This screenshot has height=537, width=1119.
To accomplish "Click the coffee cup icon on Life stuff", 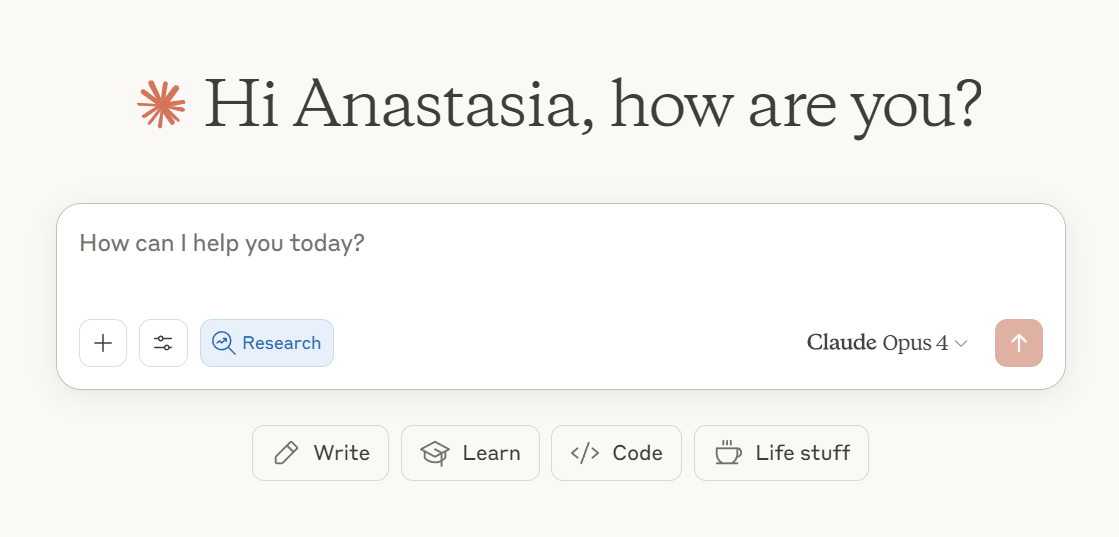I will click(x=728, y=453).
